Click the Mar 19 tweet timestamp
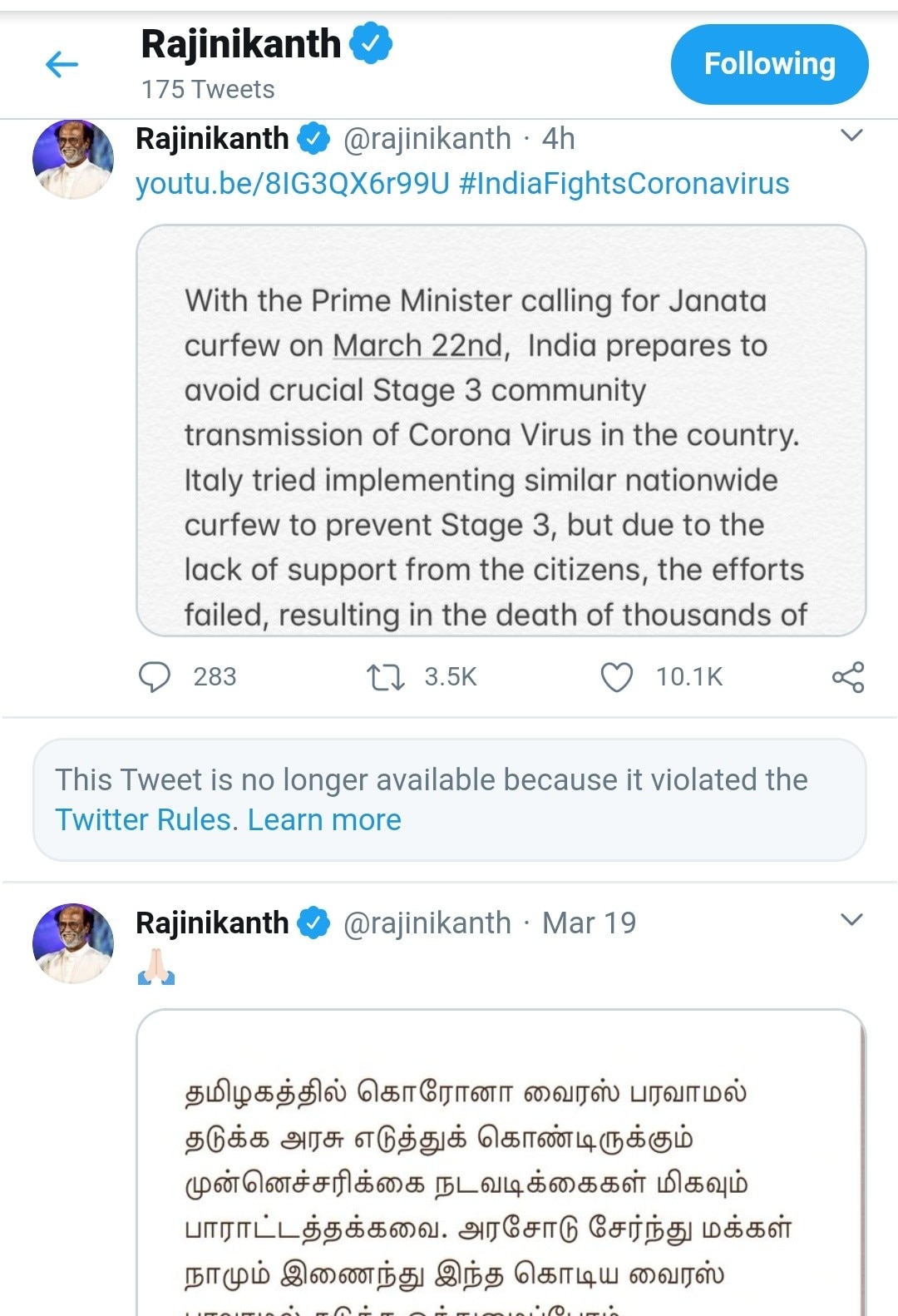 589,923
